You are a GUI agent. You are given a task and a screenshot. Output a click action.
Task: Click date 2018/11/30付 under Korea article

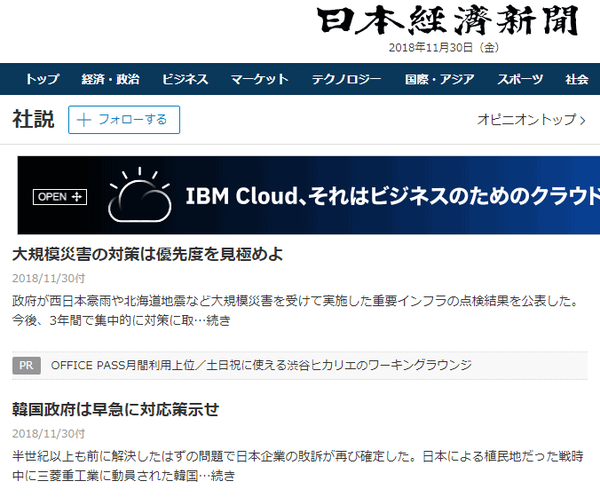[x=49, y=433]
